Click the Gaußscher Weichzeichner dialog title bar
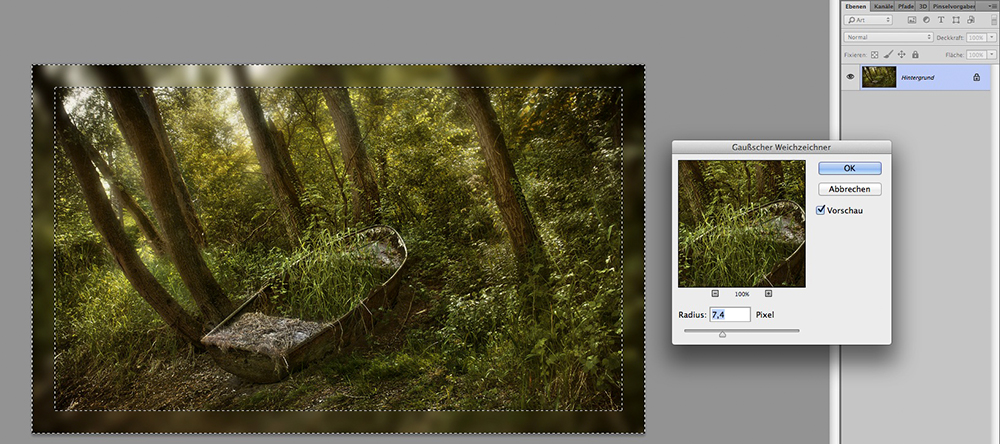 781,147
